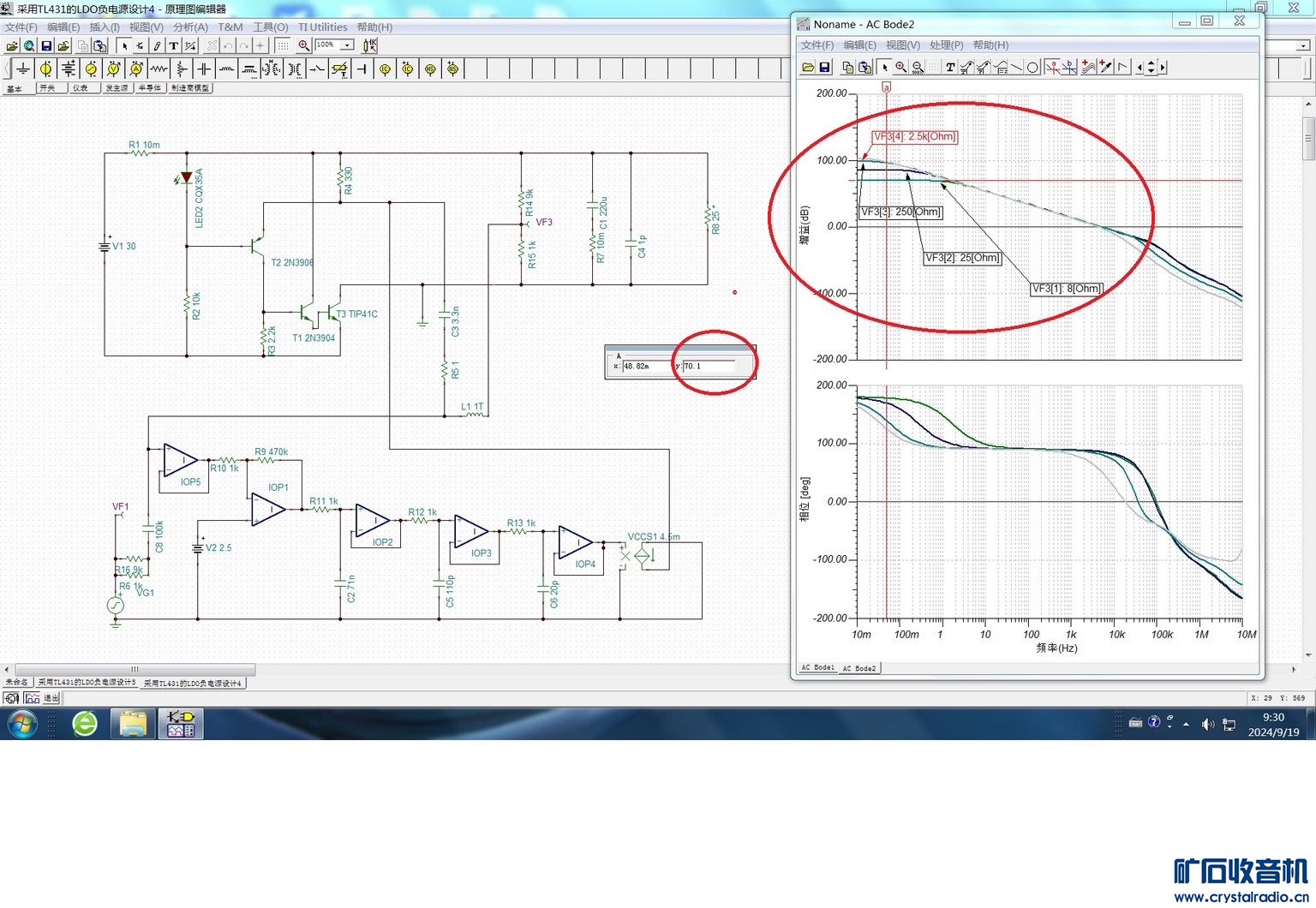Select the line drawing tool in Bode window

click(1016, 67)
